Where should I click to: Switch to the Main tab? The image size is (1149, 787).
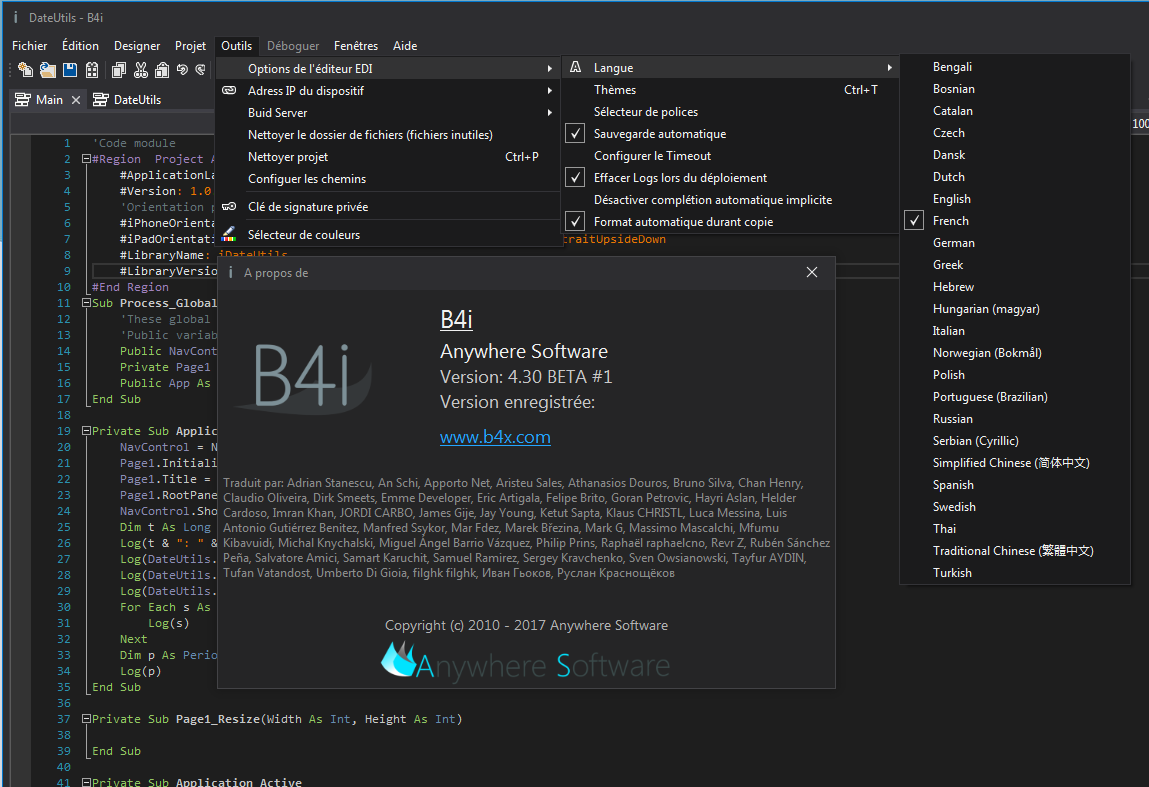49,100
